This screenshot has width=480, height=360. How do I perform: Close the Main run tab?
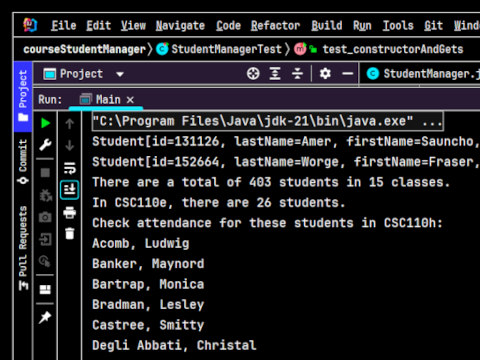pos(130,100)
